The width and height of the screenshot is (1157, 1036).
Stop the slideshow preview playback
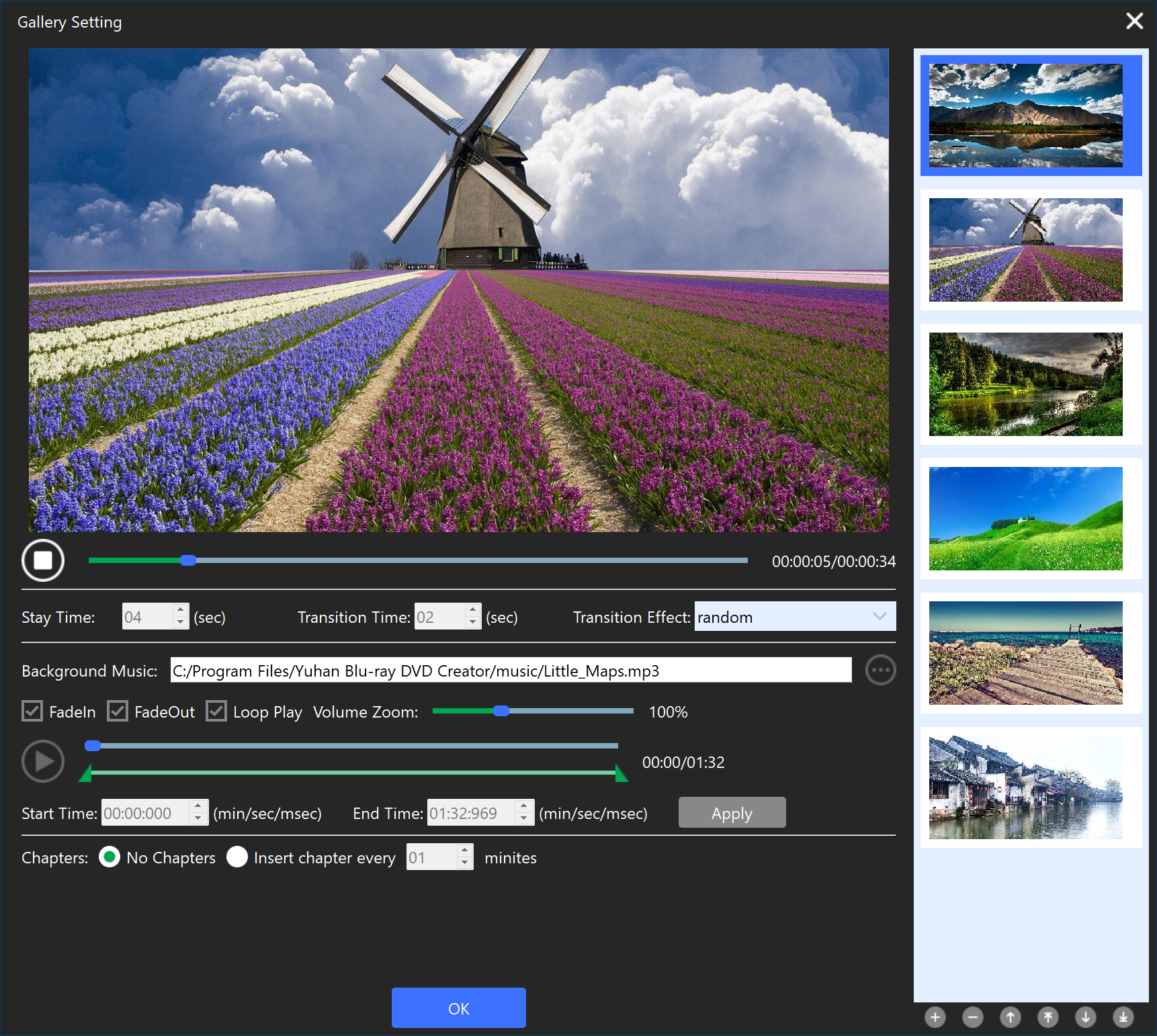43,560
